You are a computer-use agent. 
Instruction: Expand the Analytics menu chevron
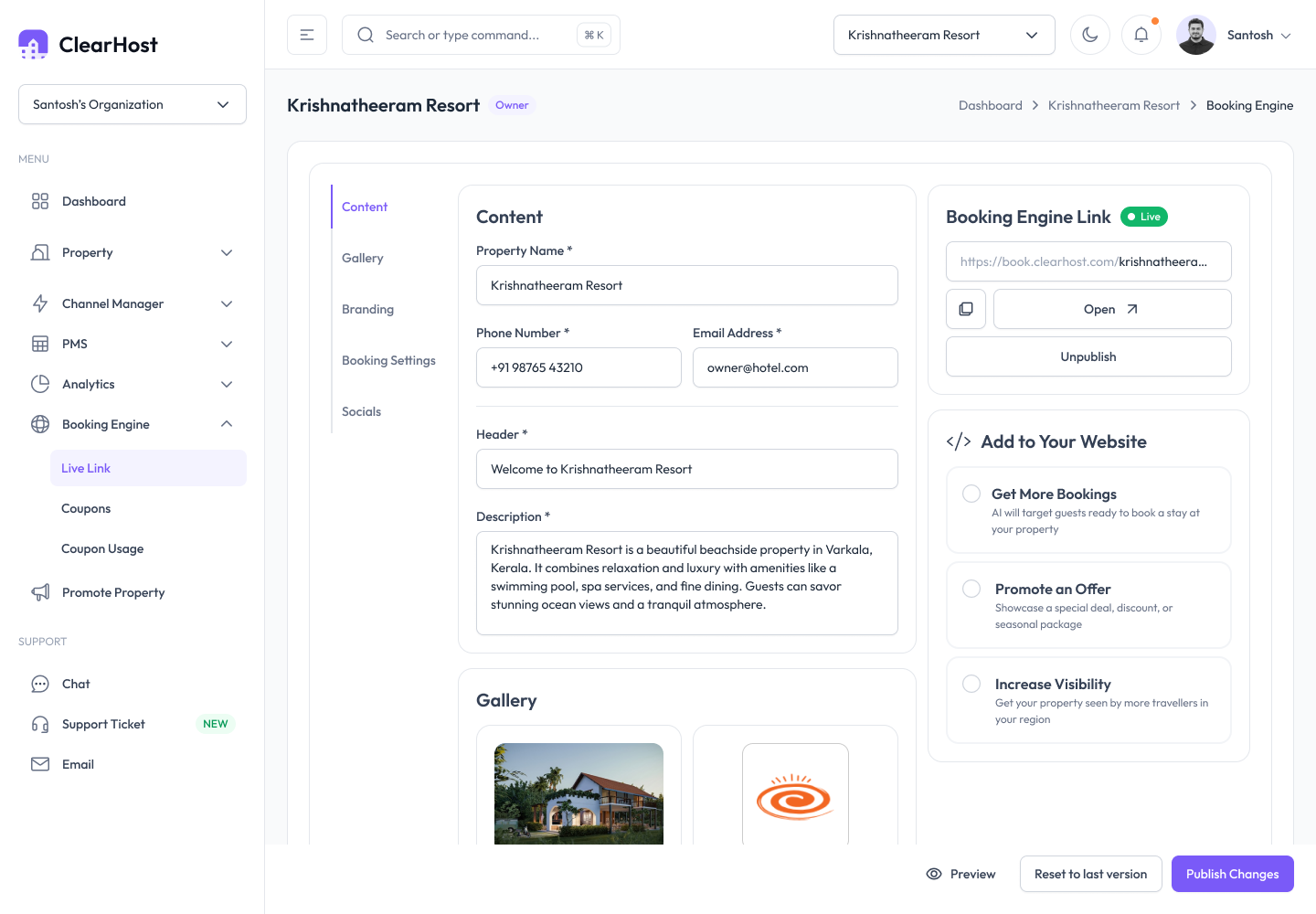pyautogui.click(x=227, y=384)
